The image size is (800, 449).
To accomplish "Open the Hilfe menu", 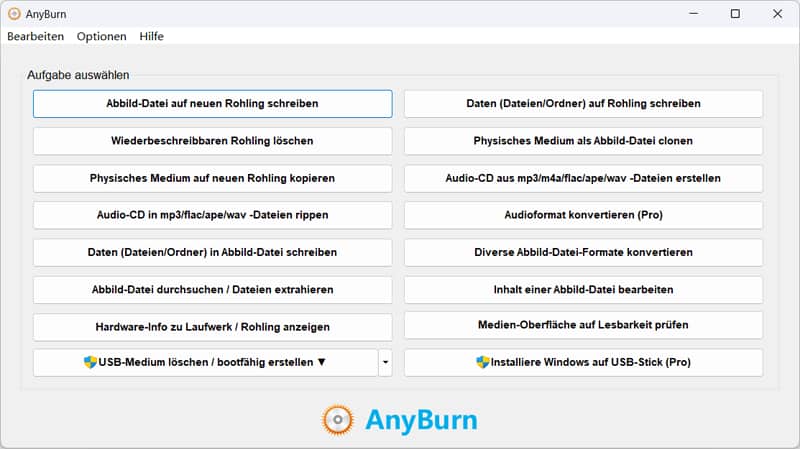I will pyautogui.click(x=152, y=36).
